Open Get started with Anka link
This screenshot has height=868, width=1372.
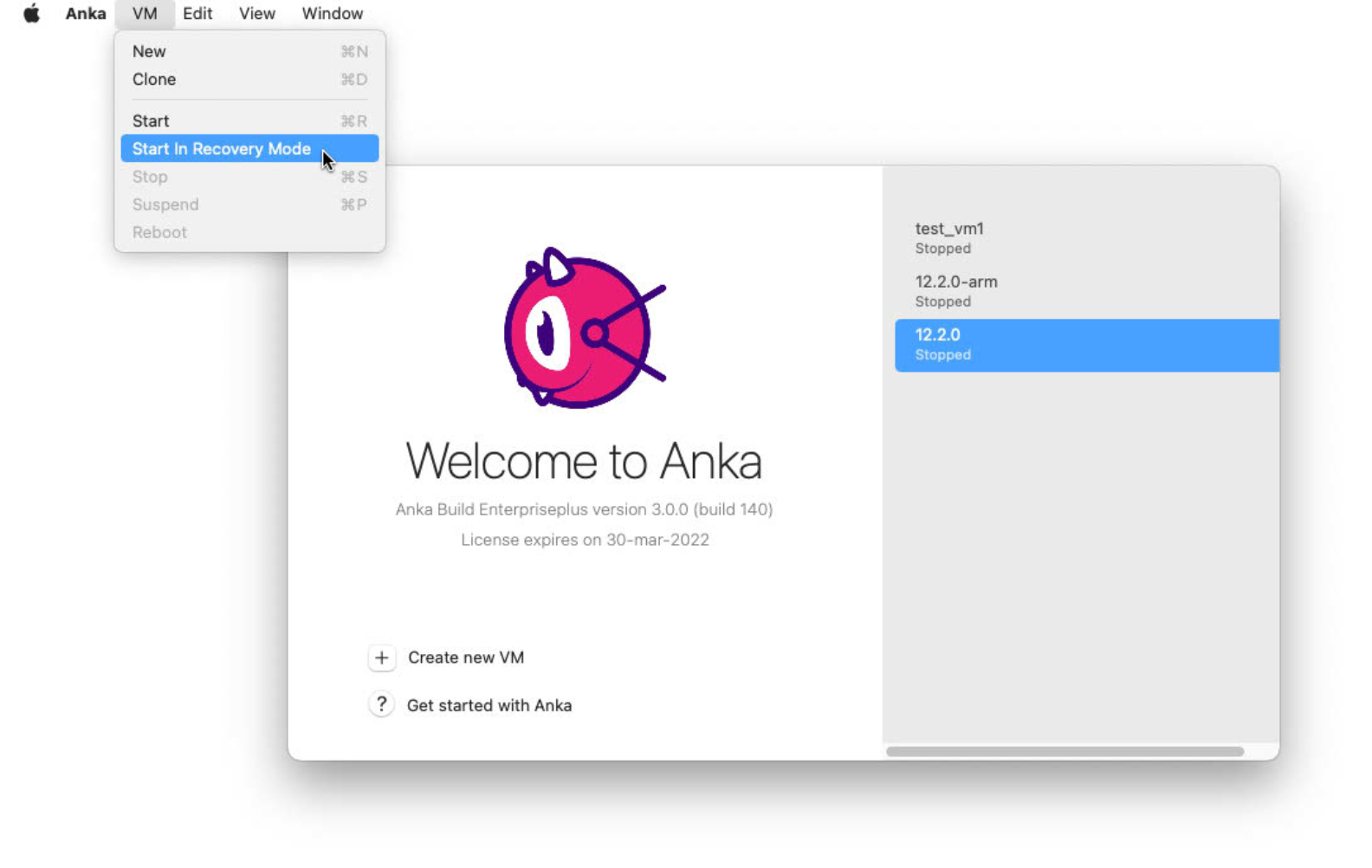(x=489, y=705)
